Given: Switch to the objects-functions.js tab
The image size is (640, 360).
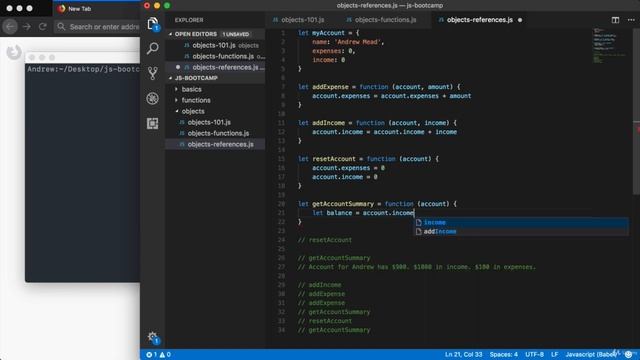Looking at the screenshot, I should 382,20.
